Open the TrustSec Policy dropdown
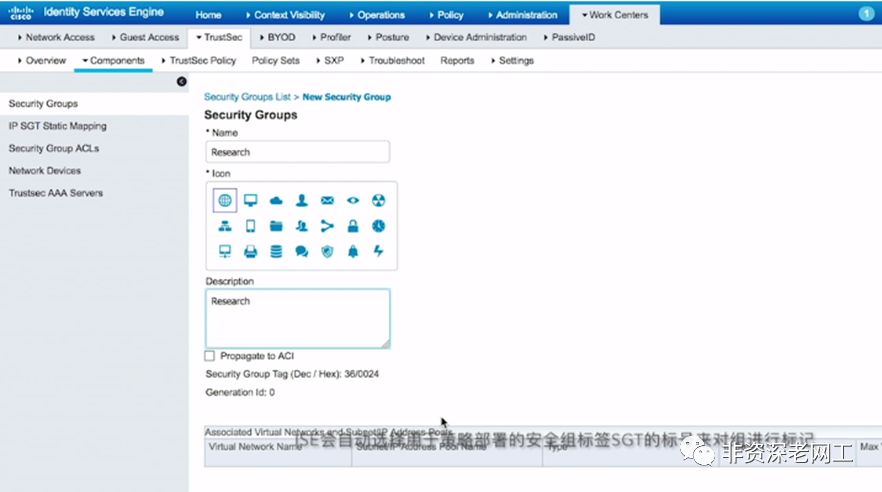Viewport: 882px width, 492px height. coord(199,61)
